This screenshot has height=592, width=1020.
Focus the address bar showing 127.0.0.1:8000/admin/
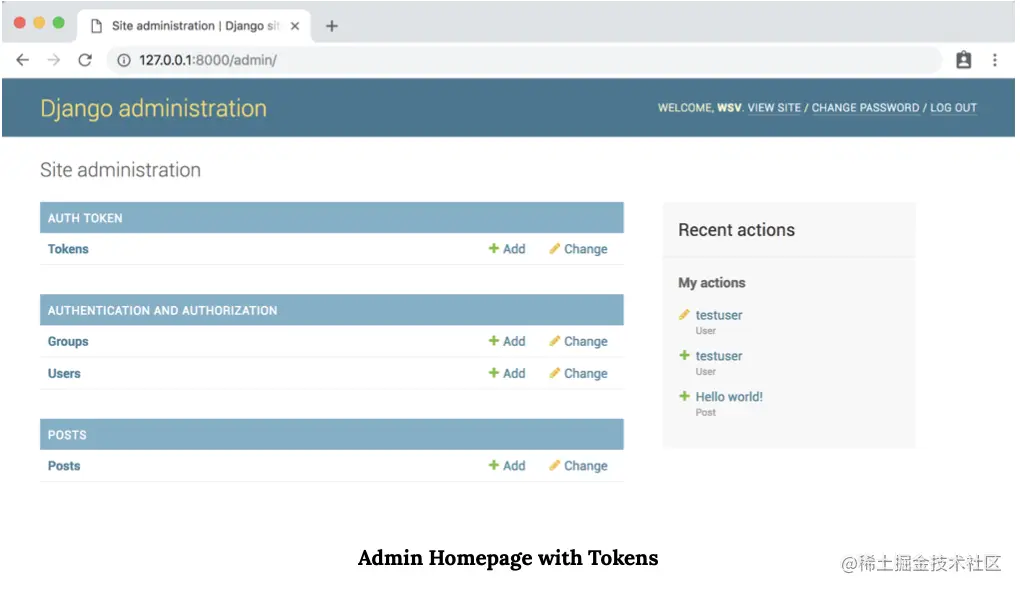(x=524, y=60)
